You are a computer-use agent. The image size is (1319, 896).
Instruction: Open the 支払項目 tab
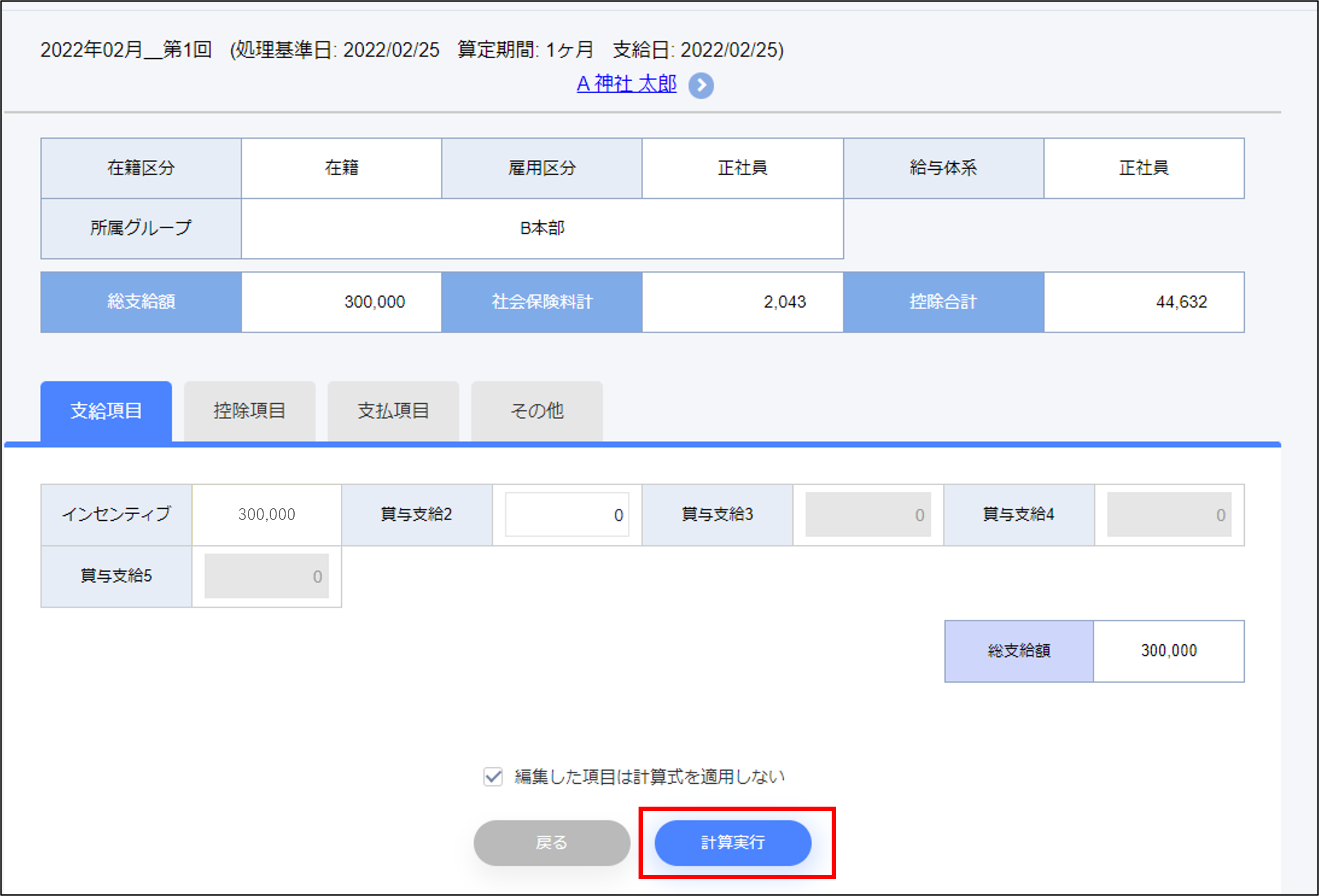tap(393, 411)
